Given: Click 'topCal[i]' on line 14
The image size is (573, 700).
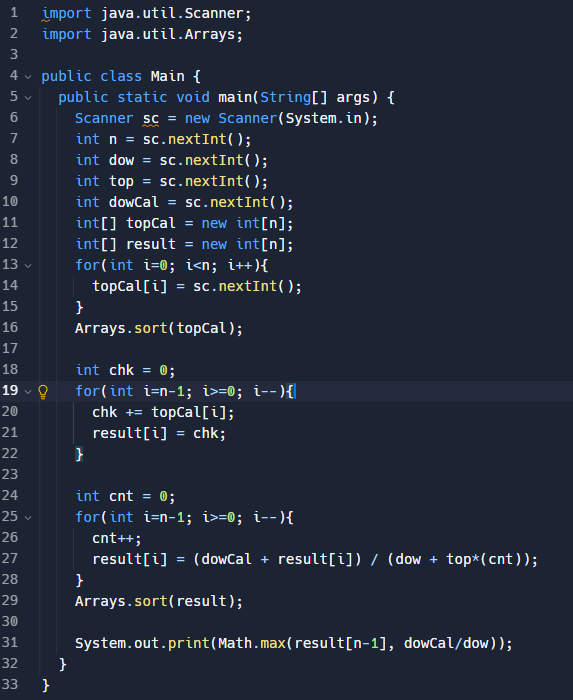Looking at the screenshot, I should tap(130, 286).
